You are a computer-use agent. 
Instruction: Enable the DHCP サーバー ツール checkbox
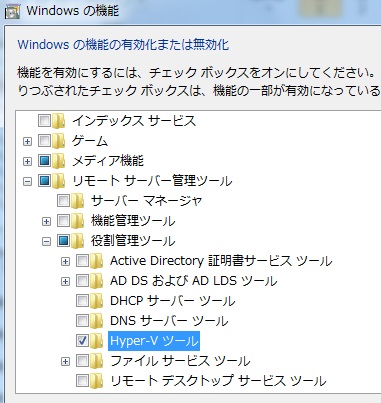(x=82, y=300)
